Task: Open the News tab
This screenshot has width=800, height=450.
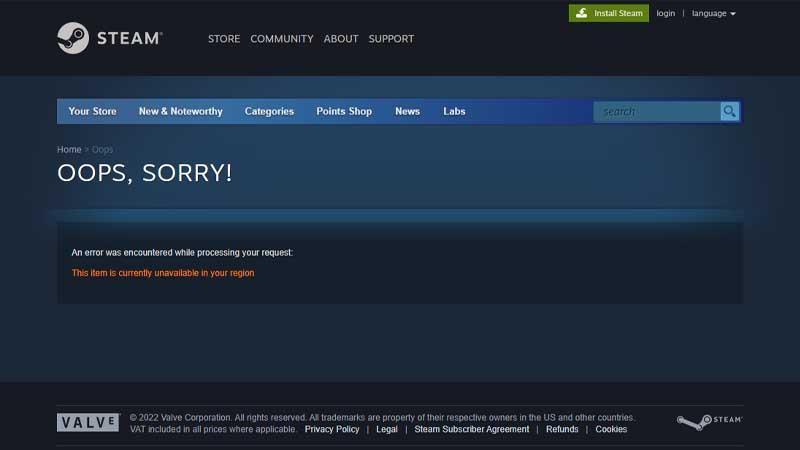Action: pyautogui.click(x=407, y=111)
